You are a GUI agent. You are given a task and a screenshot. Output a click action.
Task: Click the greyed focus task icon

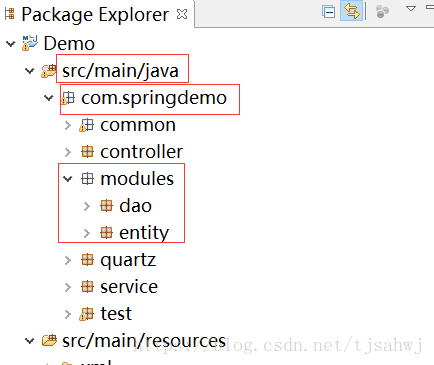382,11
